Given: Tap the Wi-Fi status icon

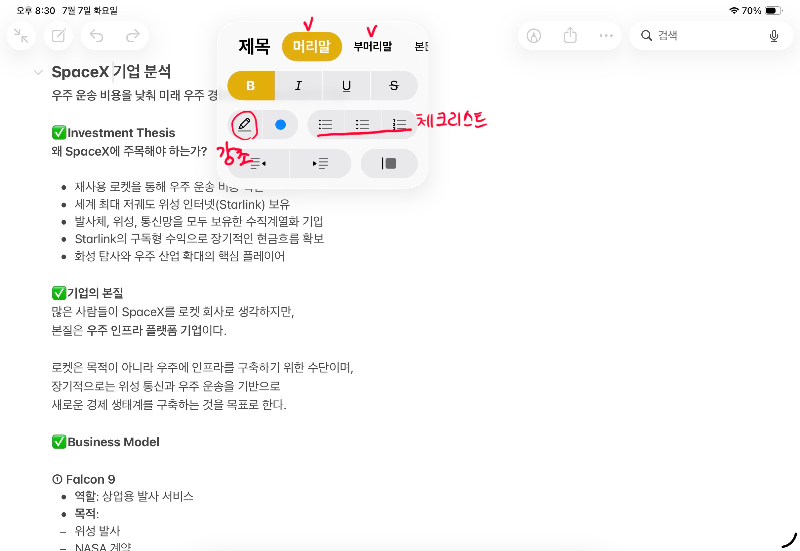Looking at the screenshot, I should pos(734,10).
